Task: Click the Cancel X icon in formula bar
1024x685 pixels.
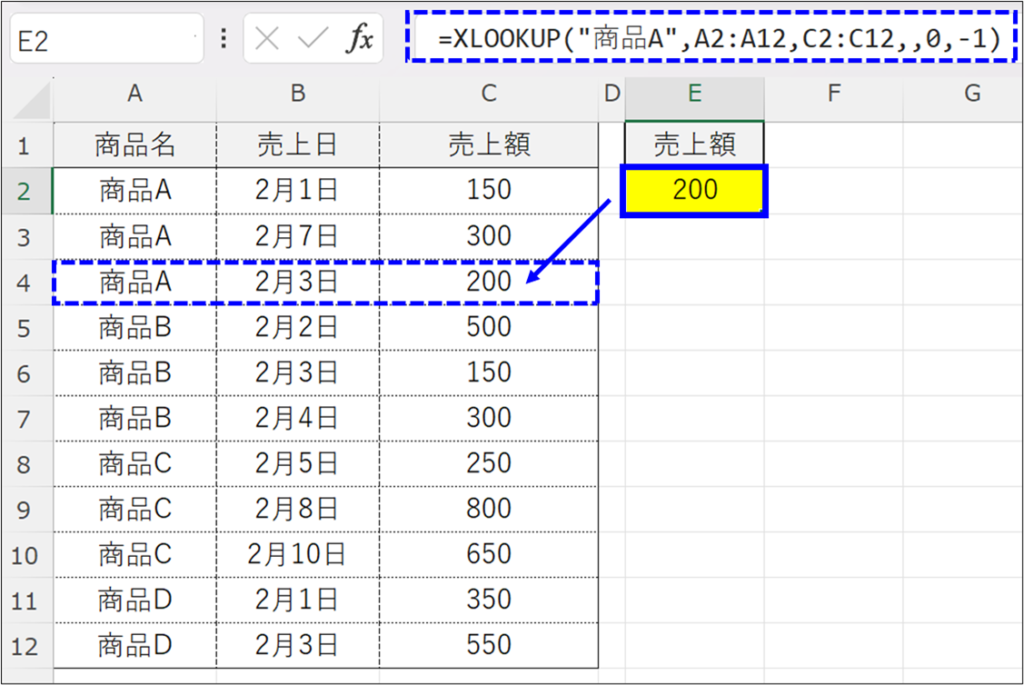Action: (267, 40)
